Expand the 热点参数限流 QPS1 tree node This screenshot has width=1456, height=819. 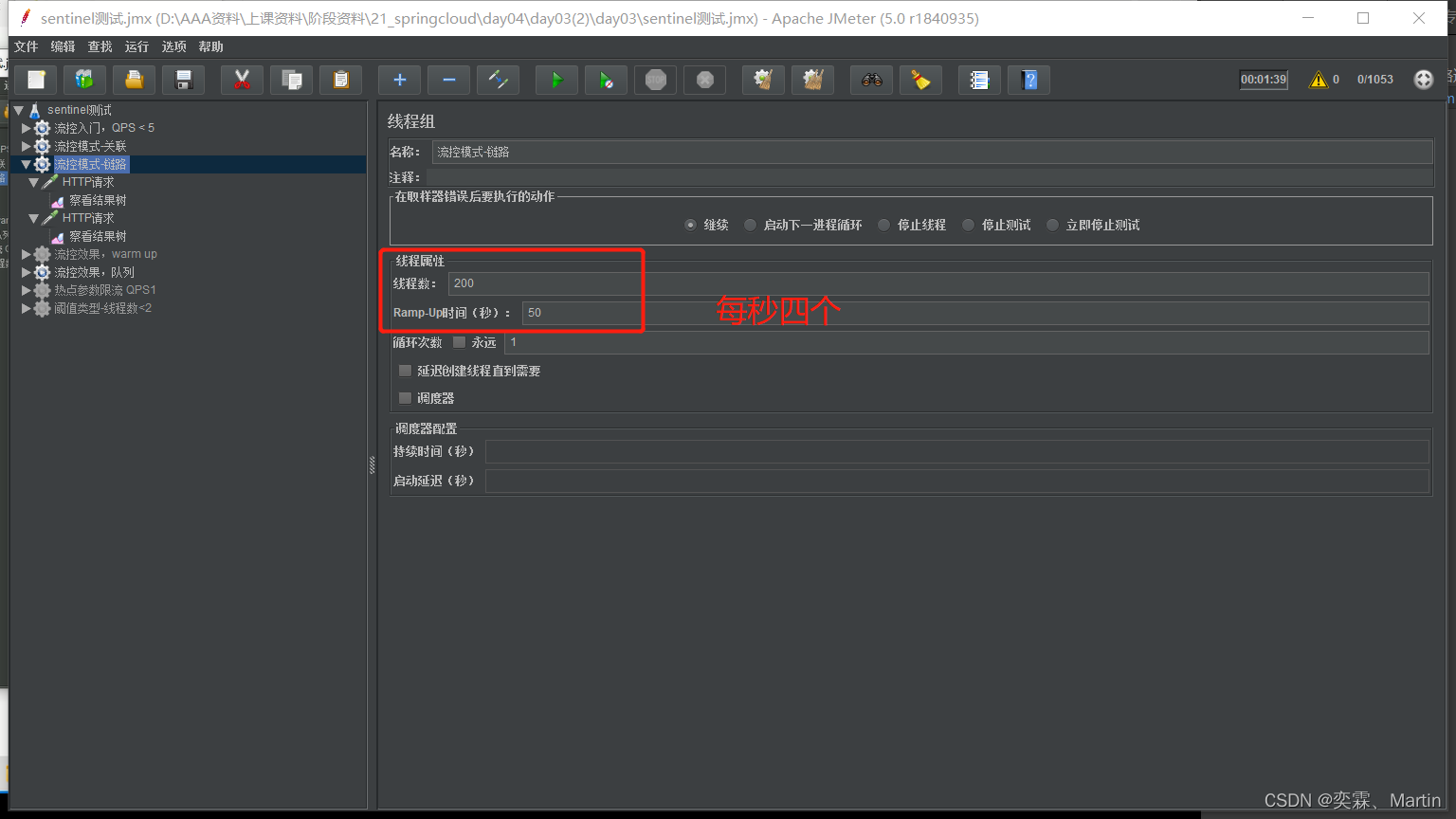click(x=27, y=290)
